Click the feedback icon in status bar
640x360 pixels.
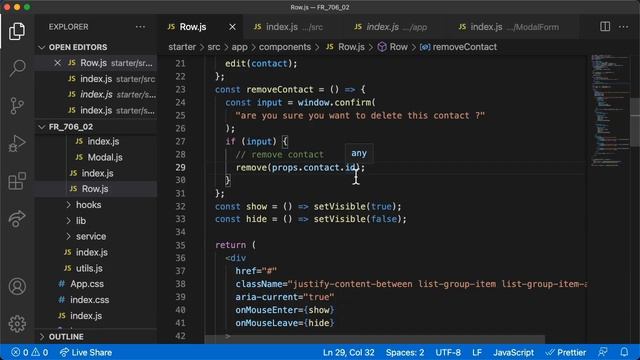pyautogui.click(x=602, y=352)
